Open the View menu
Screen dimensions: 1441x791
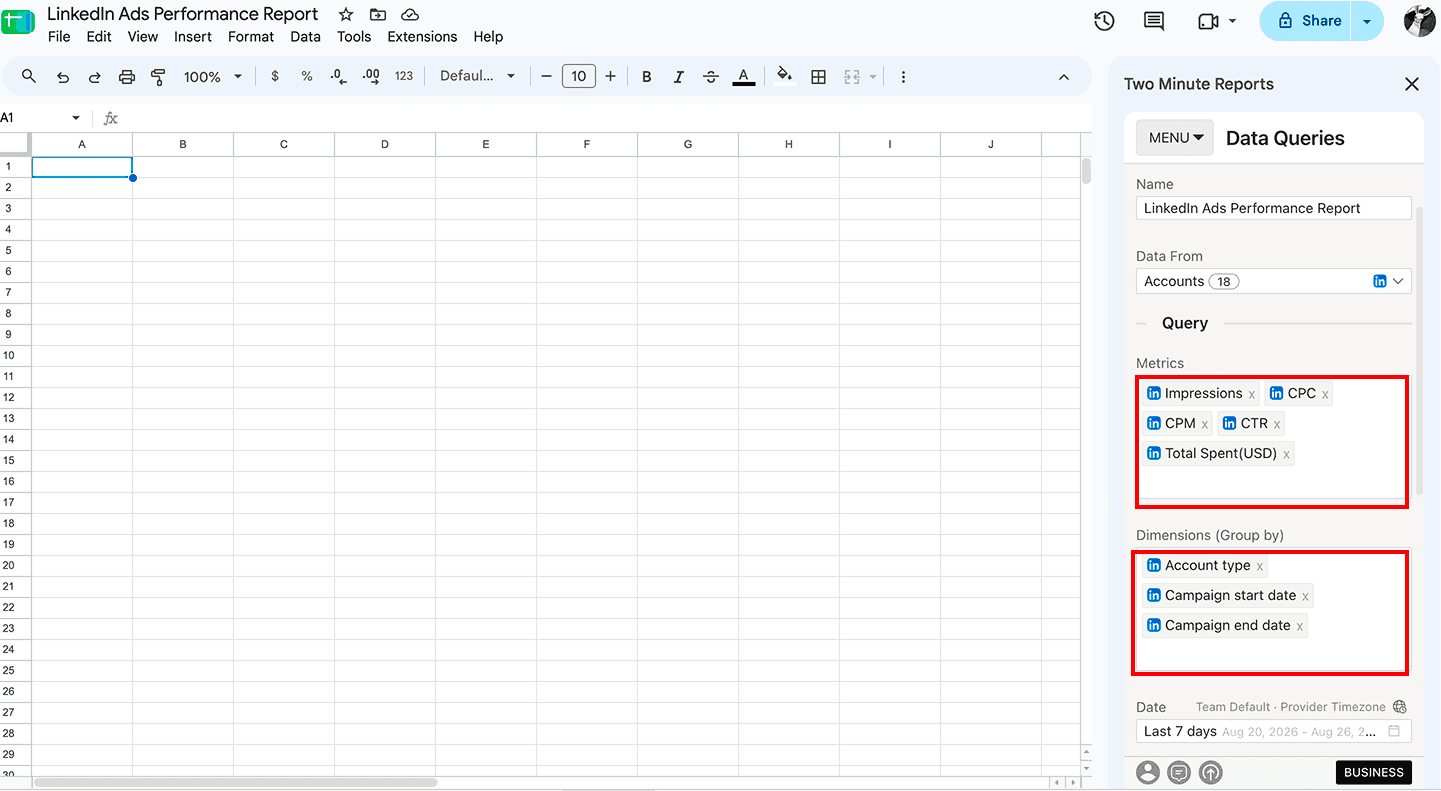coord(143,37)
